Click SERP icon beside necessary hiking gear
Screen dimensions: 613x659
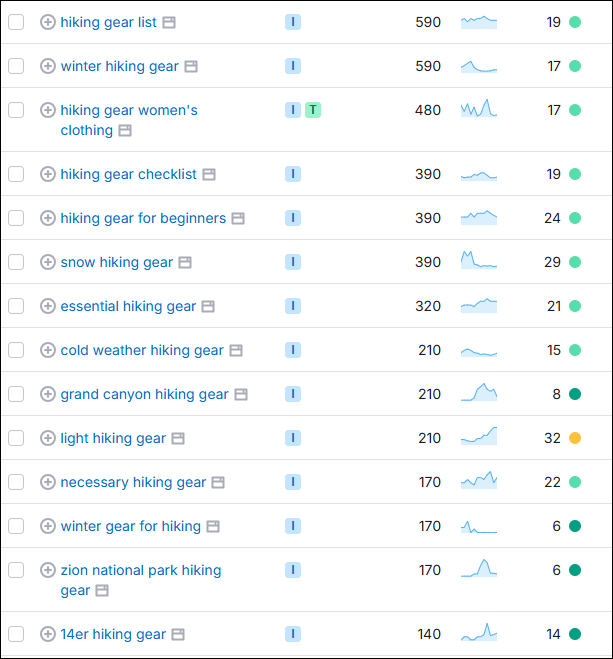(218, 482)
